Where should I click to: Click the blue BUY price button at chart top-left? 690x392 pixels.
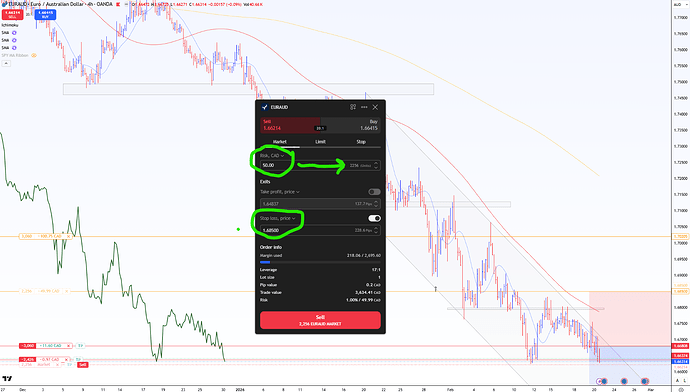click(x=45, y=15)
